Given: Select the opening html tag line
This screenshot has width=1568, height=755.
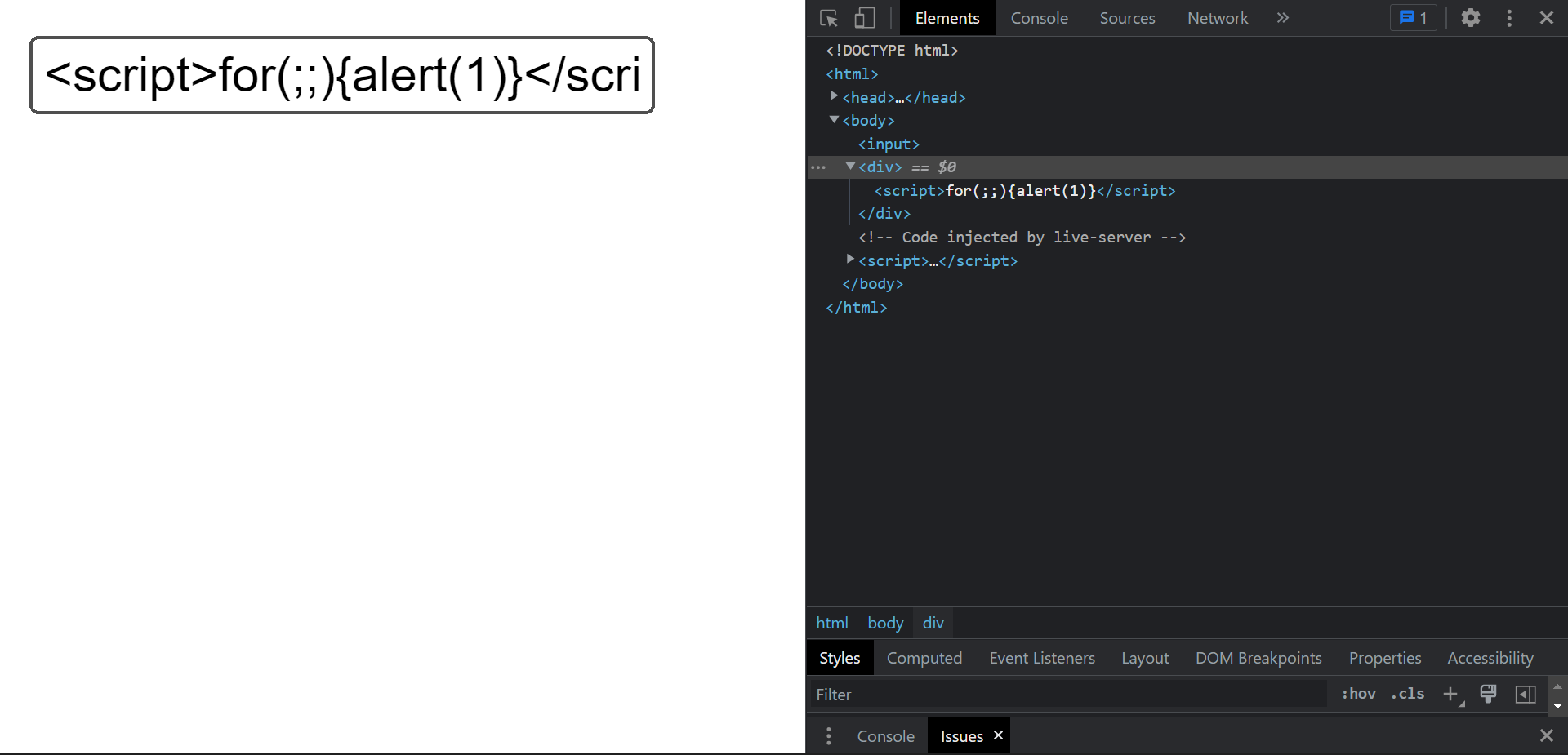Looking at the screenshot, I should coord(852,74).
